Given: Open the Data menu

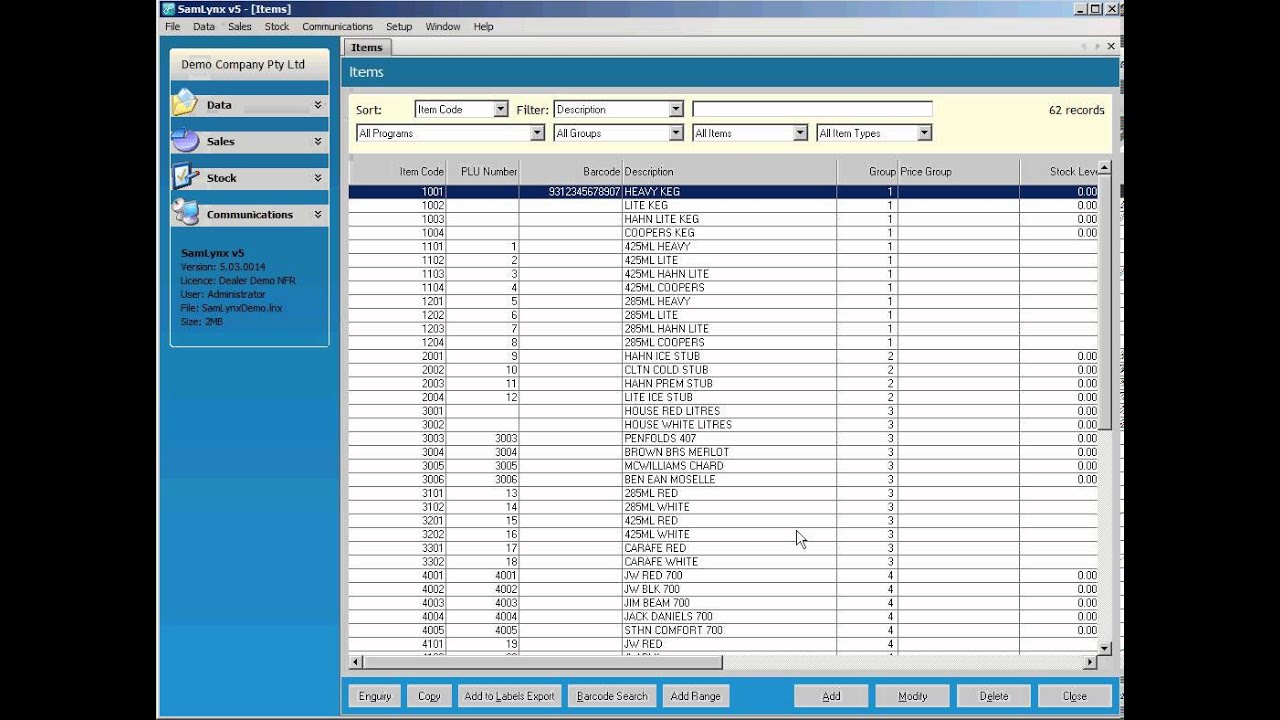Looking at the screenshot, I should [x=204, y=27].
